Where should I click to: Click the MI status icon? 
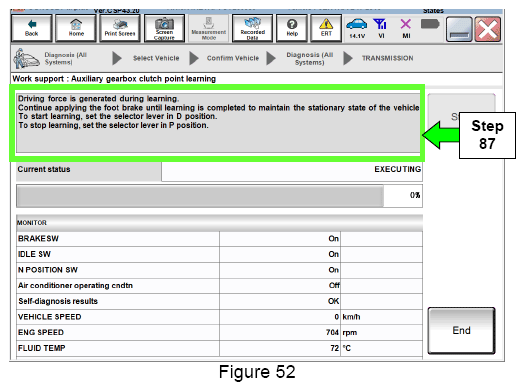[x=406, y=28]
